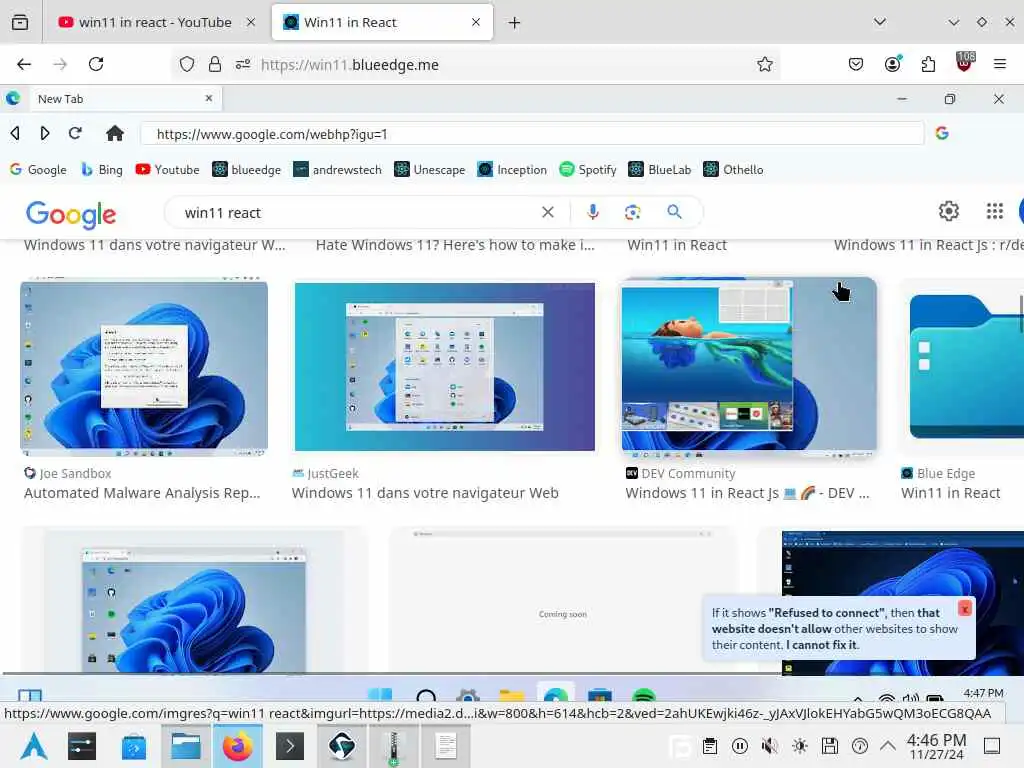
Task: Open the brightness tray icon
Action: coord(799,746)
